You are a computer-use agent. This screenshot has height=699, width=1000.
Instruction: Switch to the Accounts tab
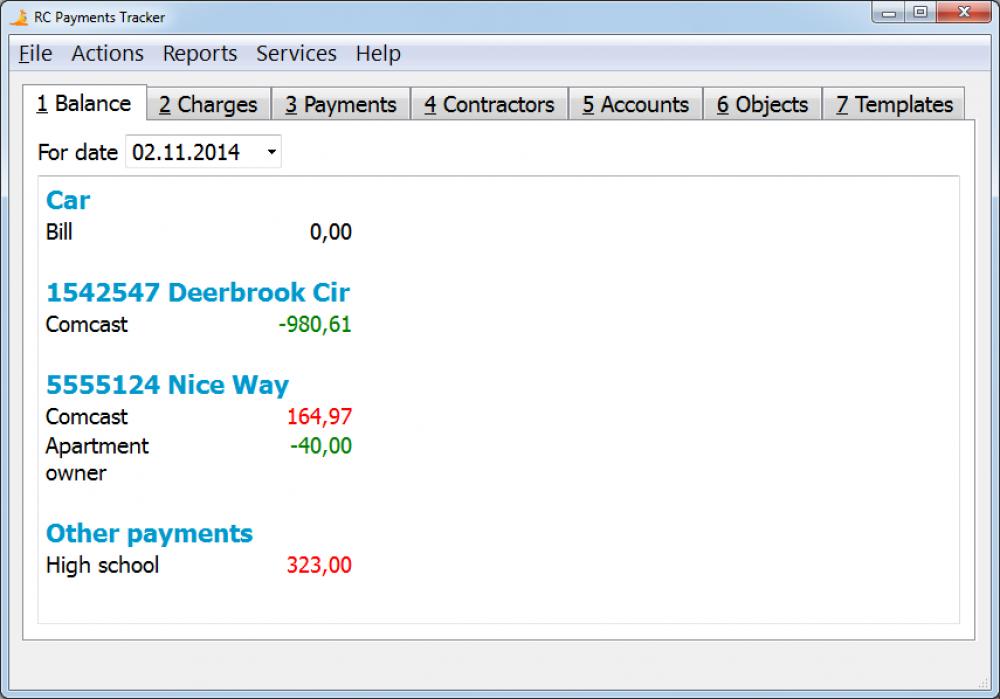pyautogui.click(x=635, y=103)
